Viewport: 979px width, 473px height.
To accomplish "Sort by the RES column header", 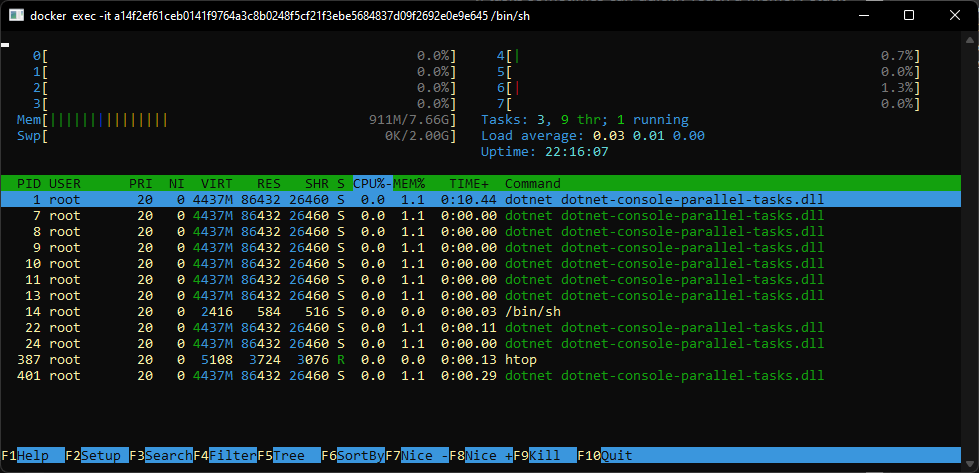I will point(268,183).
